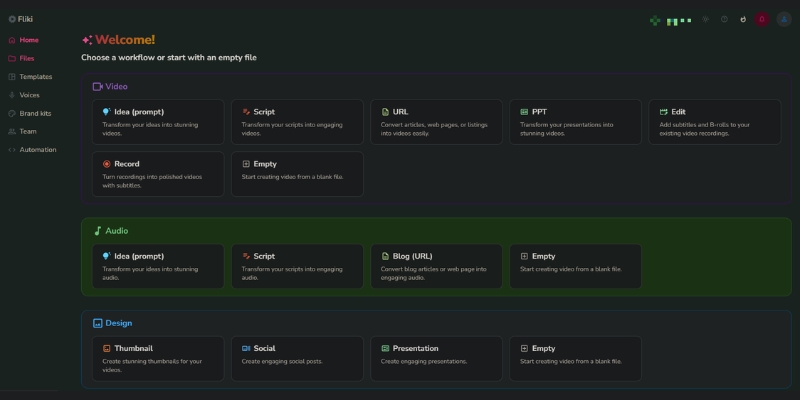Go to Templates in the sidebar
Viewport: 800px width, 400px height.
(x=30, y=77)
